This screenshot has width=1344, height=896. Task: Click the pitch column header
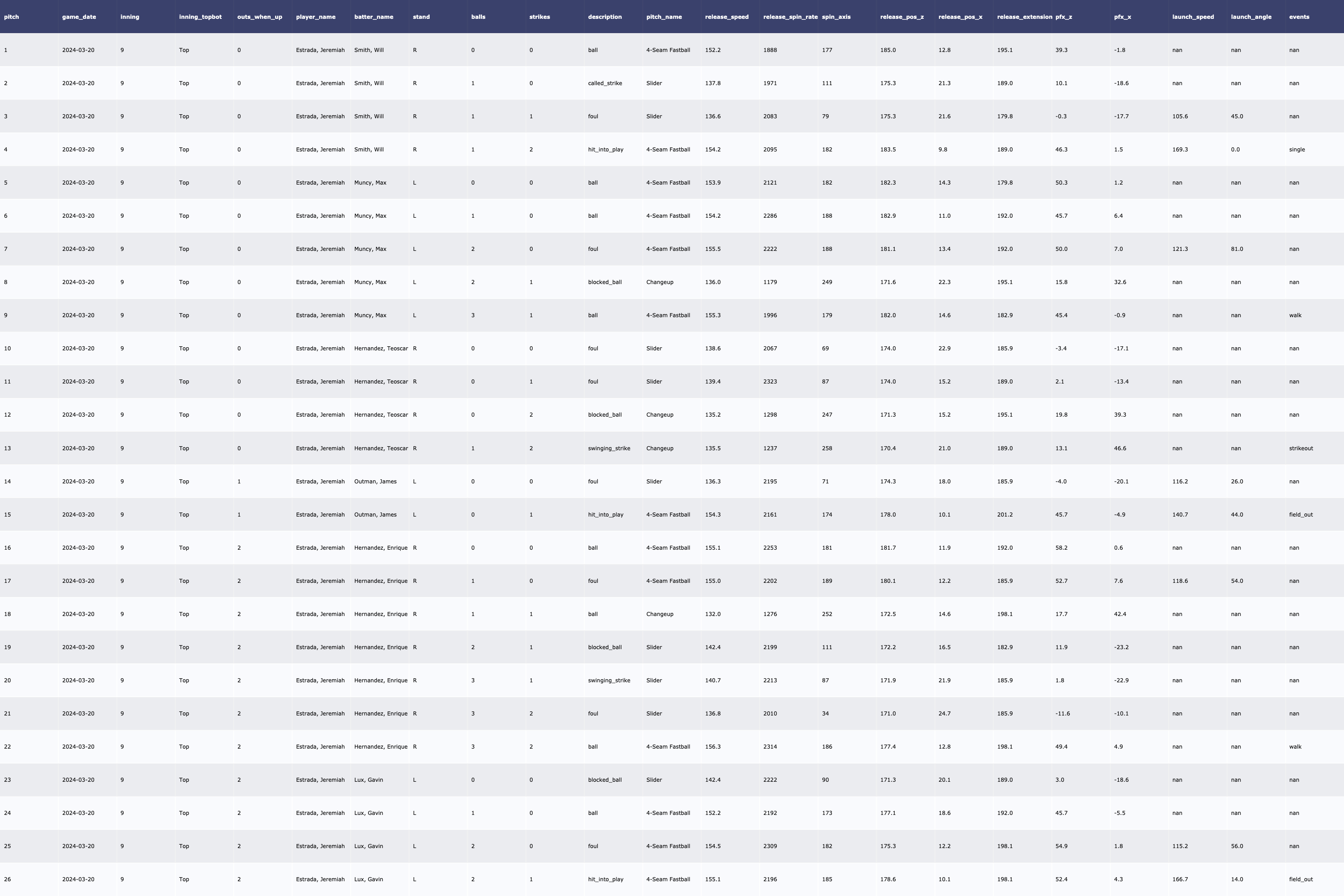pyautogui.click(x=12, y=17)
